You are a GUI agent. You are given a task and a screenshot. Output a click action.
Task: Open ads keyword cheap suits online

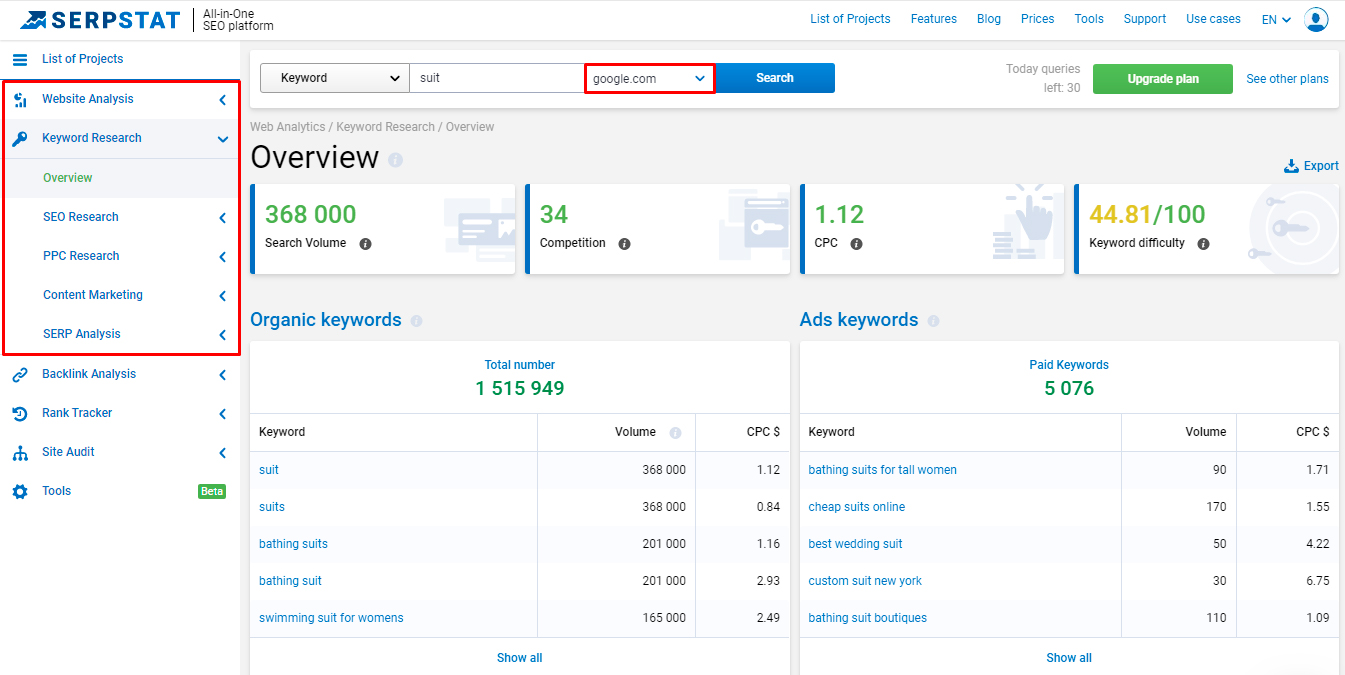point(857,507)
